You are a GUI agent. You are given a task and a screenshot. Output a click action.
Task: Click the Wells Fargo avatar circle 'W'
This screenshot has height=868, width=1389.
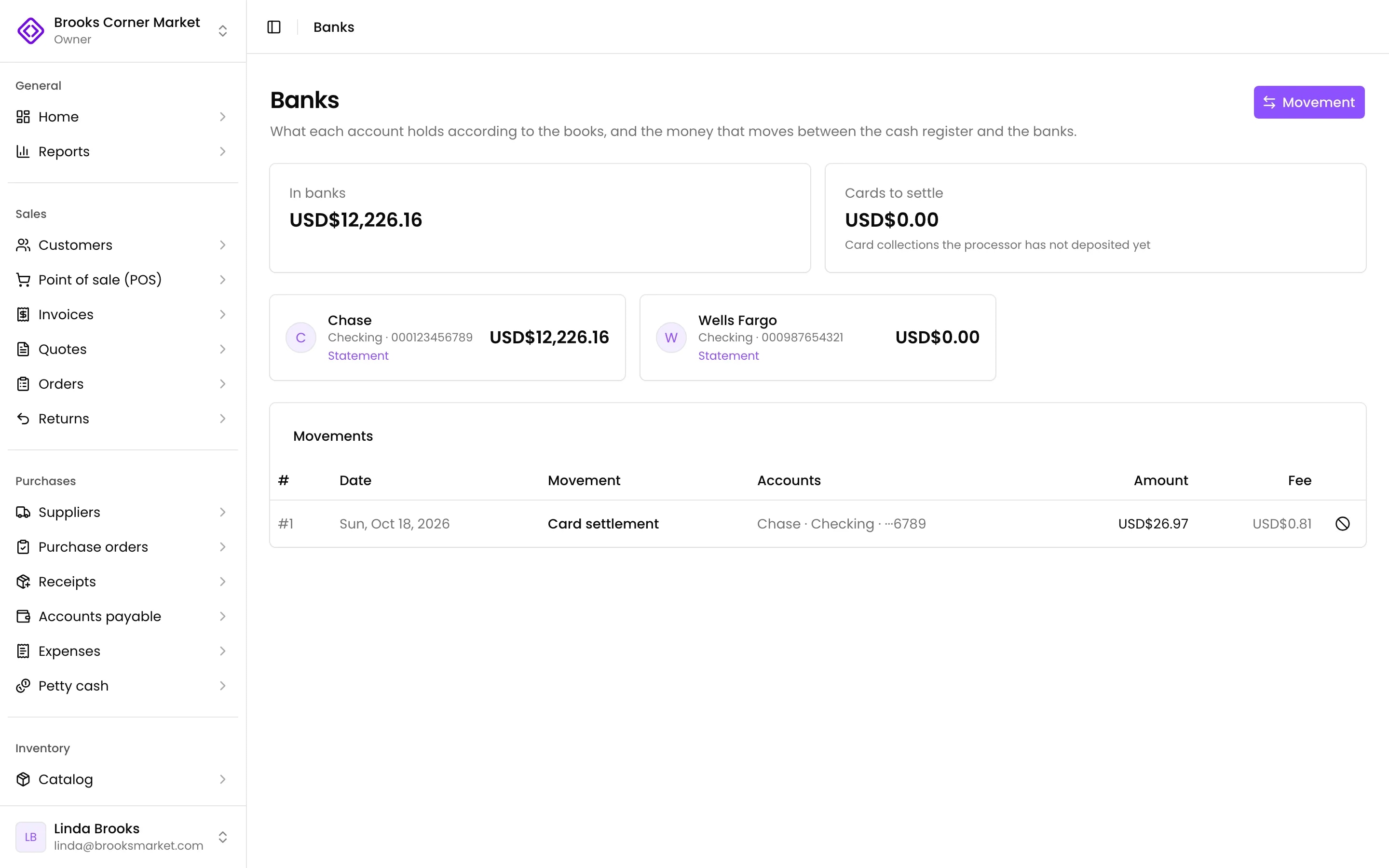[671, 338]
